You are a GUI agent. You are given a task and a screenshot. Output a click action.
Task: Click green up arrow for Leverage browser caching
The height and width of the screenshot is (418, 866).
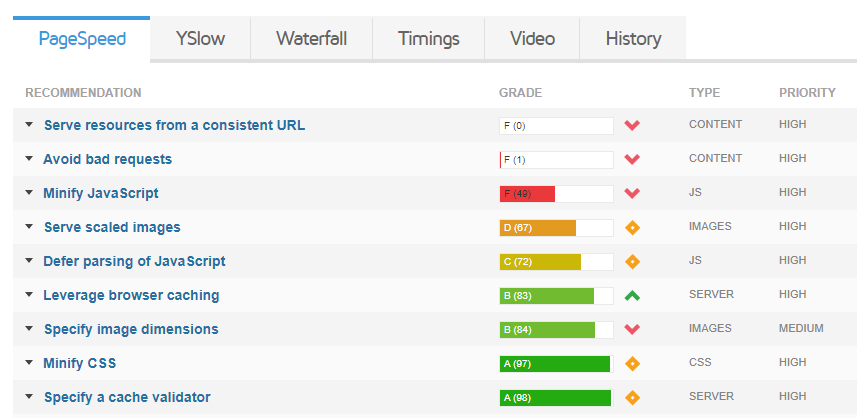(631, 295)
